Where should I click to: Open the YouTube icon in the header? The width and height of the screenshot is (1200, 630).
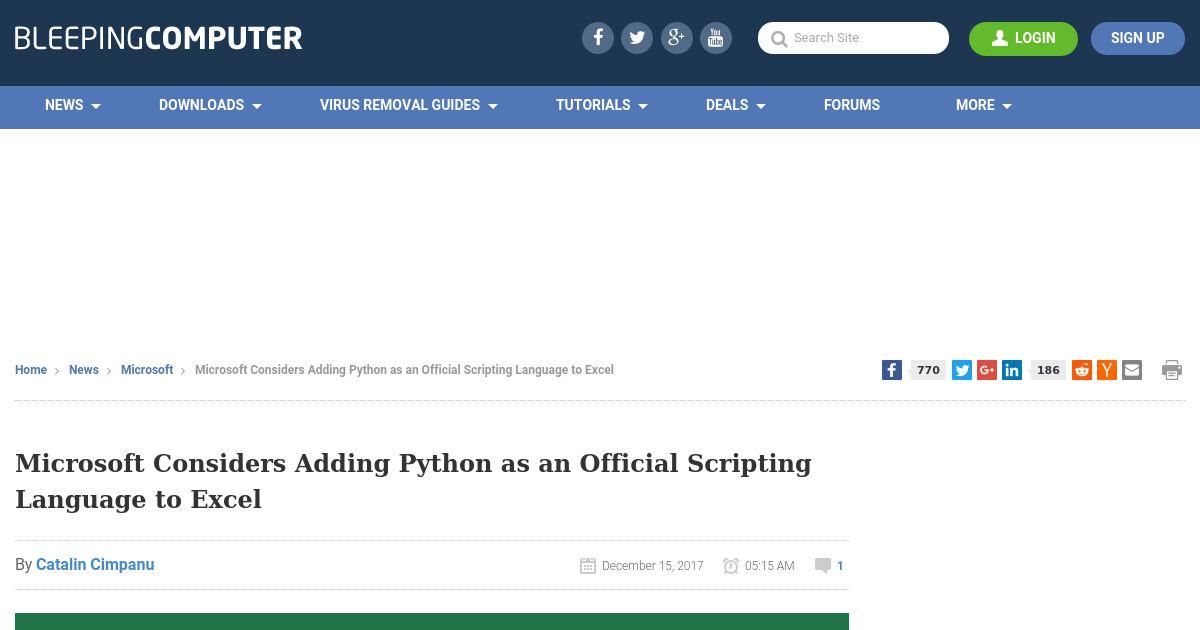pos(715,38)
